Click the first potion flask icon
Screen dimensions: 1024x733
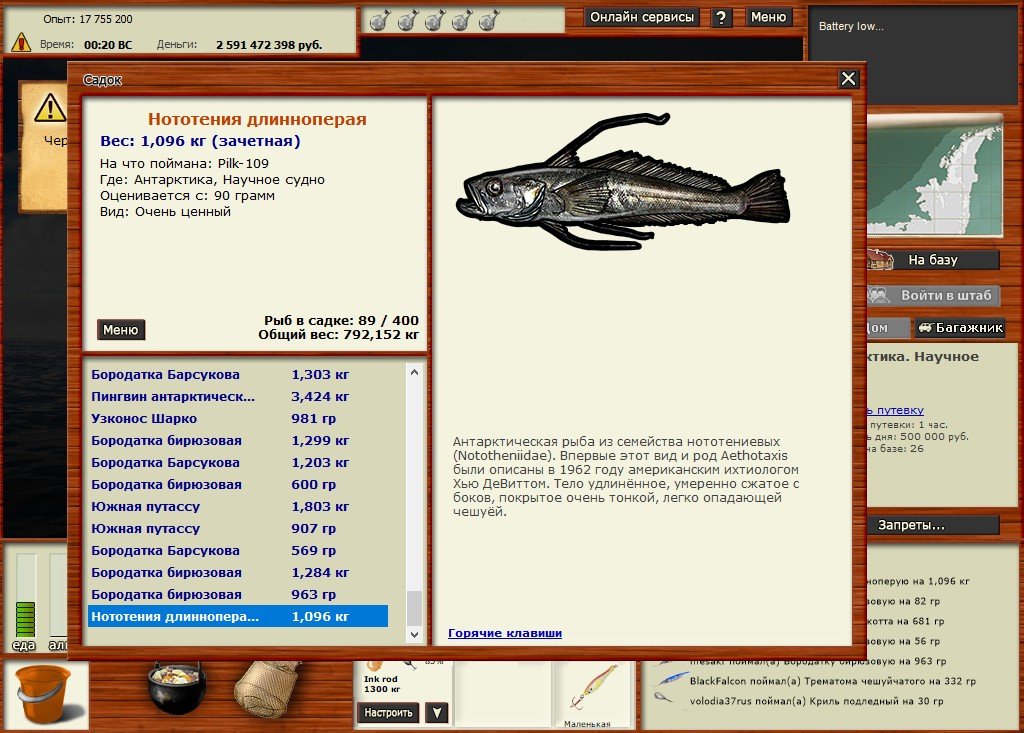(379, 20)
